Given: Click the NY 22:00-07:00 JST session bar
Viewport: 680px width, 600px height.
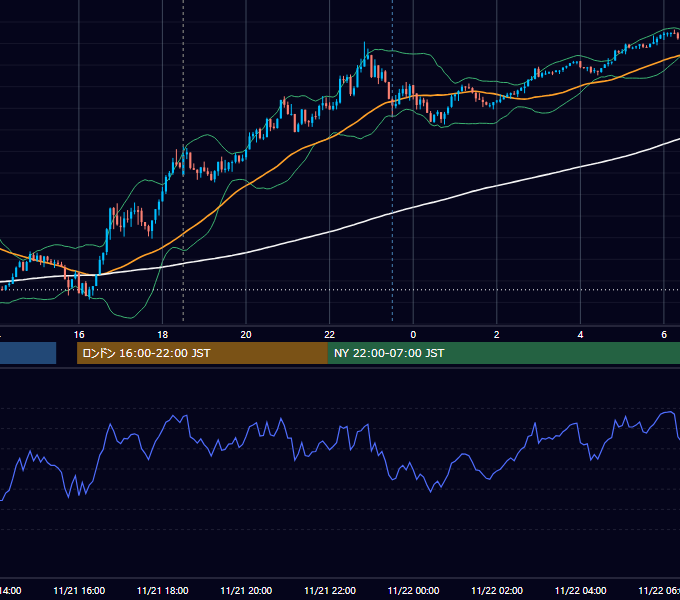Looking at the screenshot, I should coord(503,353).
